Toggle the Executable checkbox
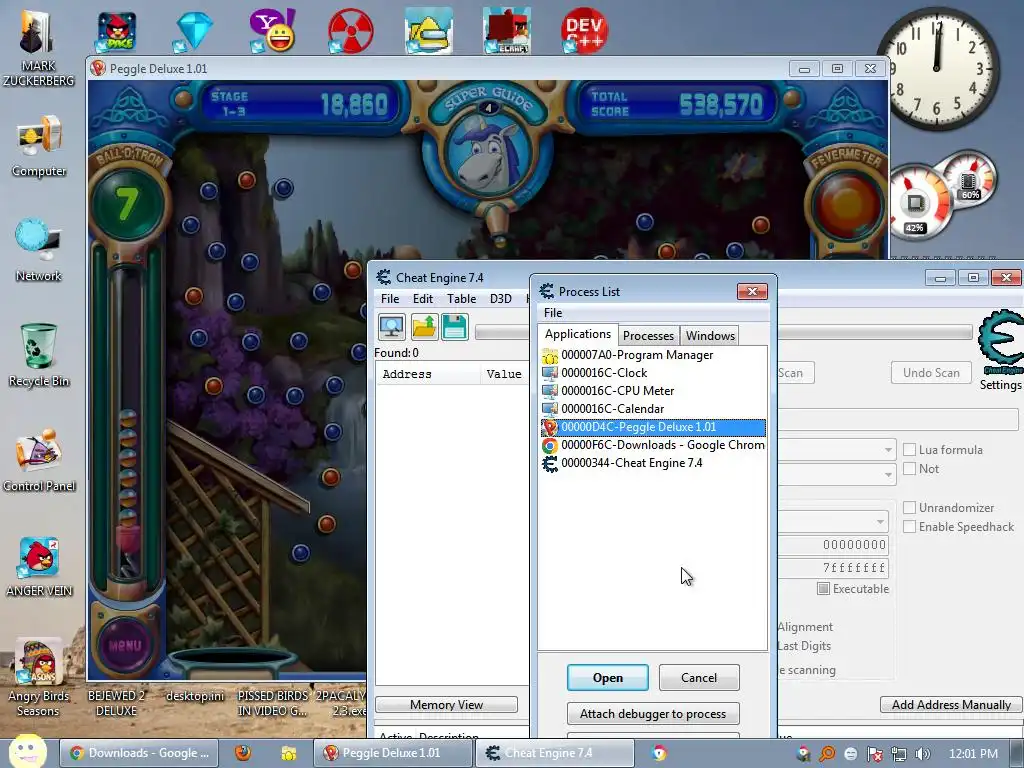Image resolution: width=1024 pixels, height=768 pixels. click(x=824, y=588)
